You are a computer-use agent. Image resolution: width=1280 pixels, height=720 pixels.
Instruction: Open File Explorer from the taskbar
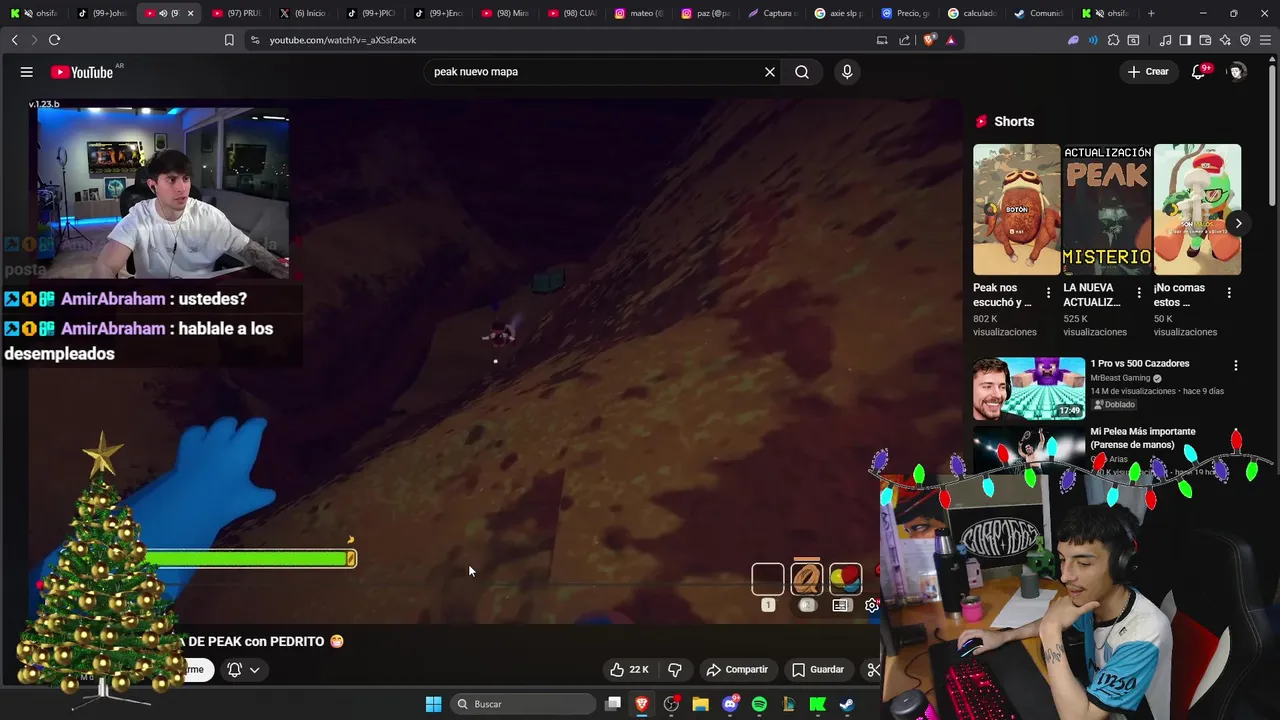coord(701,704)
